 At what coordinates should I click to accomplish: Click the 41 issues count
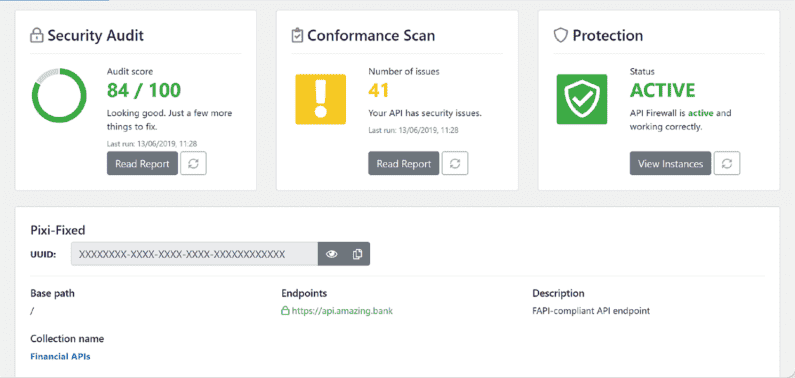379,90
